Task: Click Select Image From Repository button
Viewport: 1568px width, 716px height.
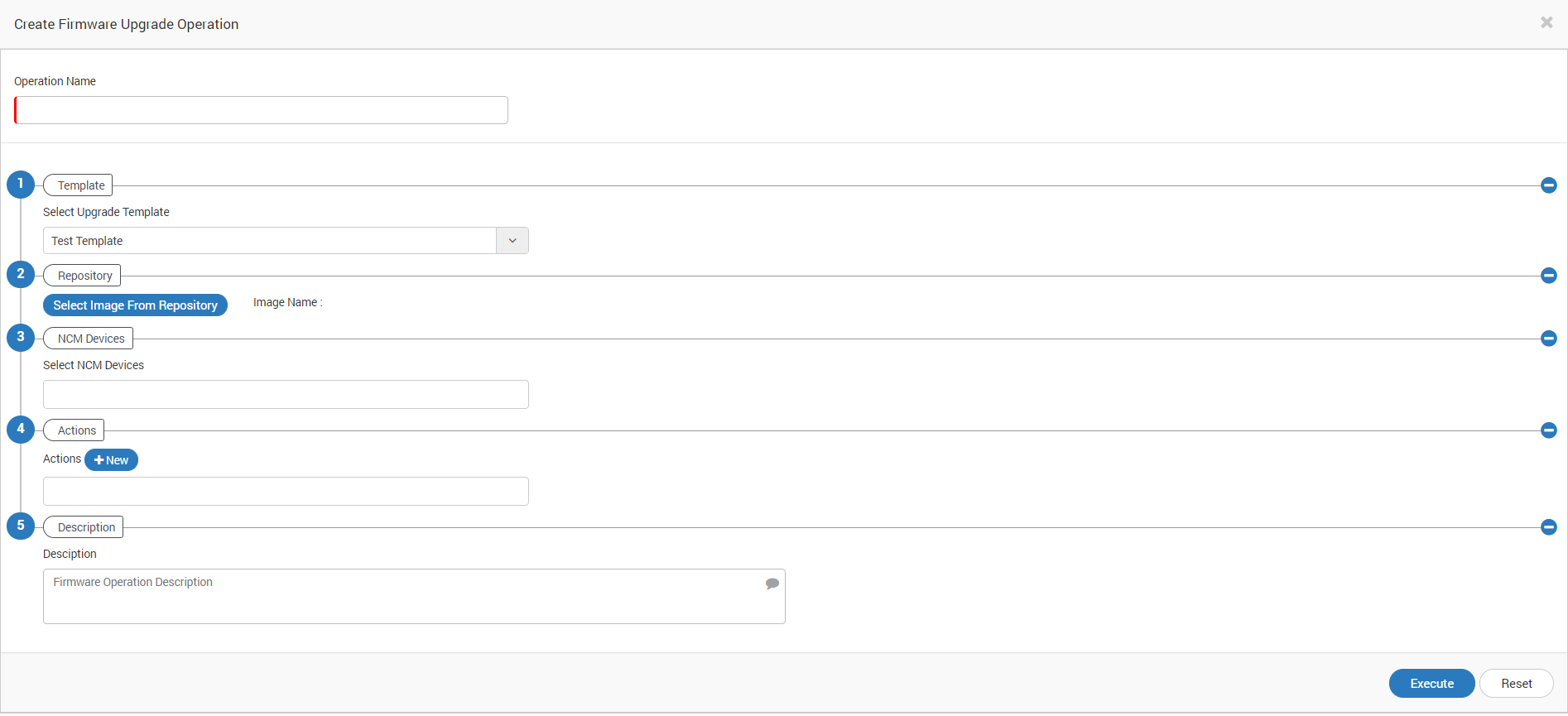Action: (135, 305)
